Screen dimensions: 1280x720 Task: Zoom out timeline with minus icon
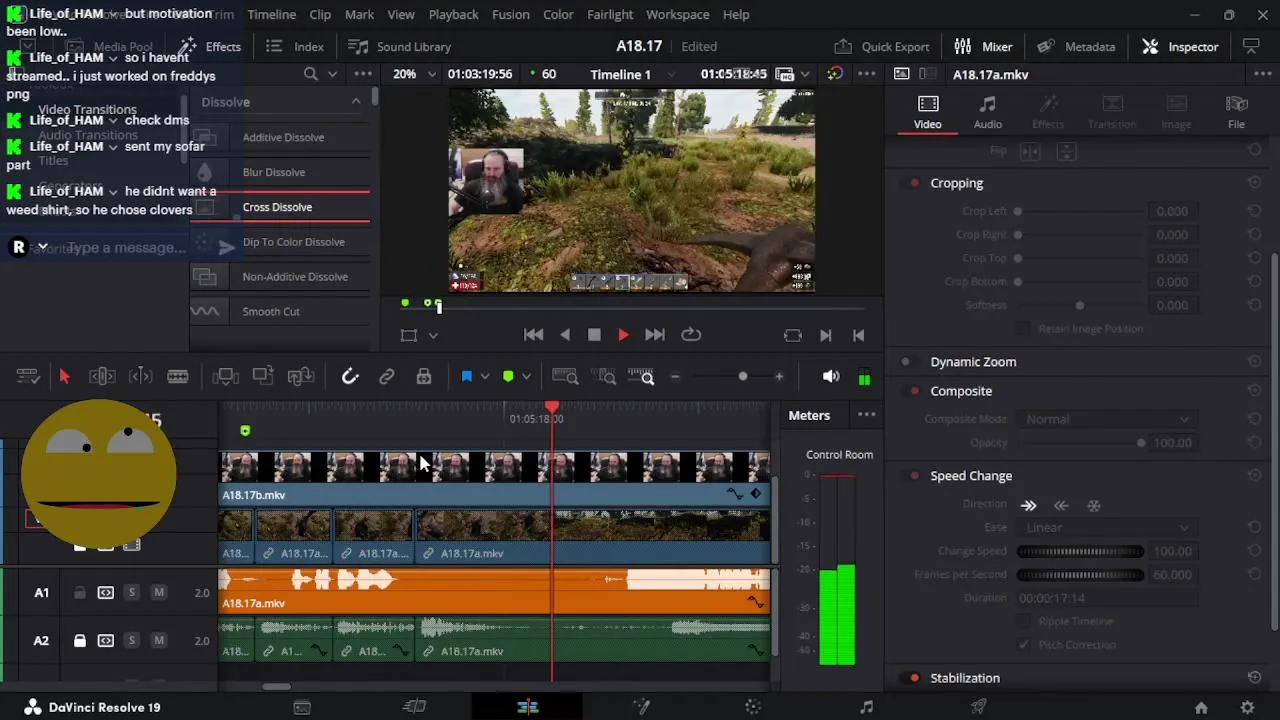point(675,376)
